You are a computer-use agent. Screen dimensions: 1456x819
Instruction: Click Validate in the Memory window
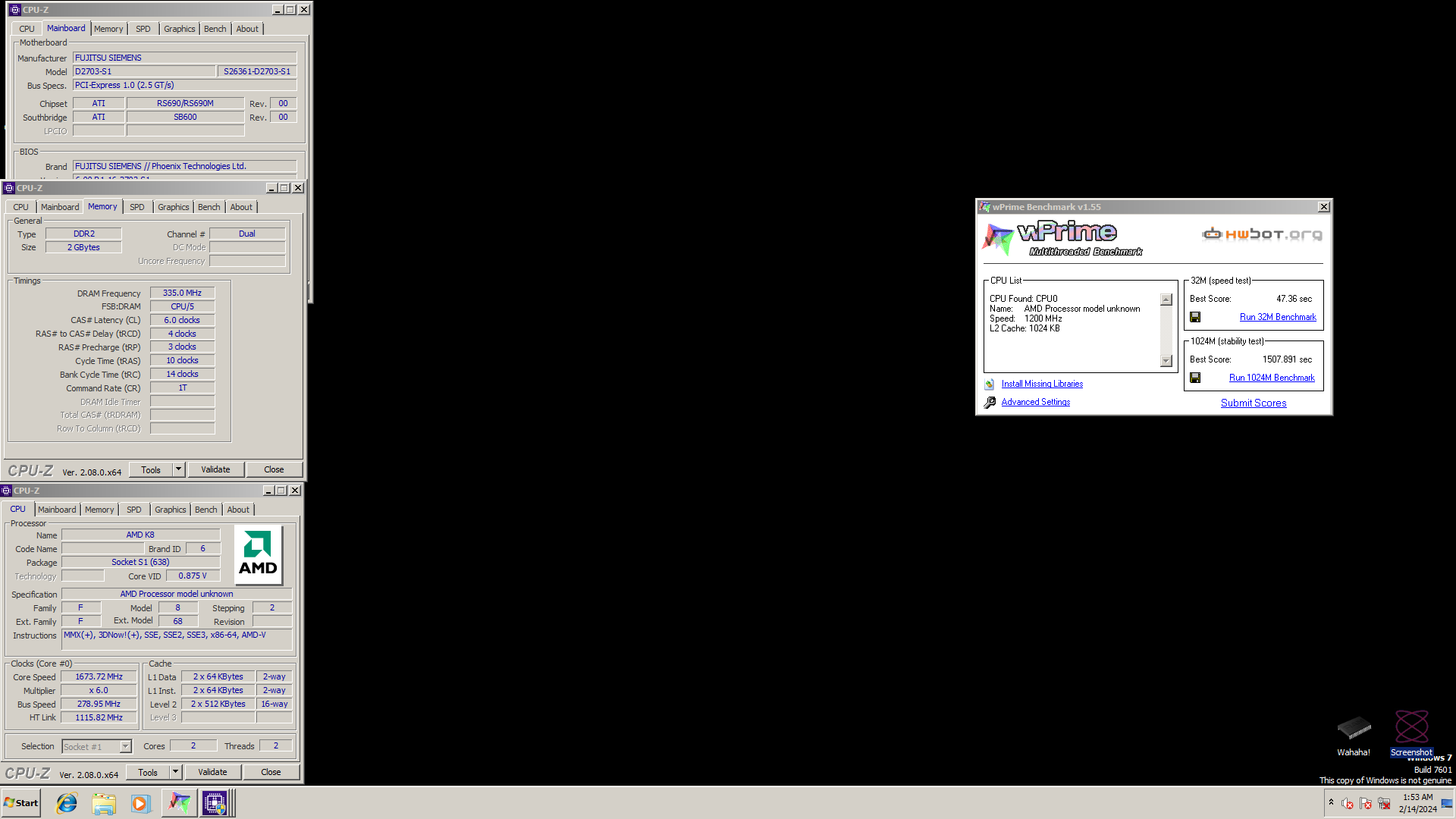pos(215,469)
